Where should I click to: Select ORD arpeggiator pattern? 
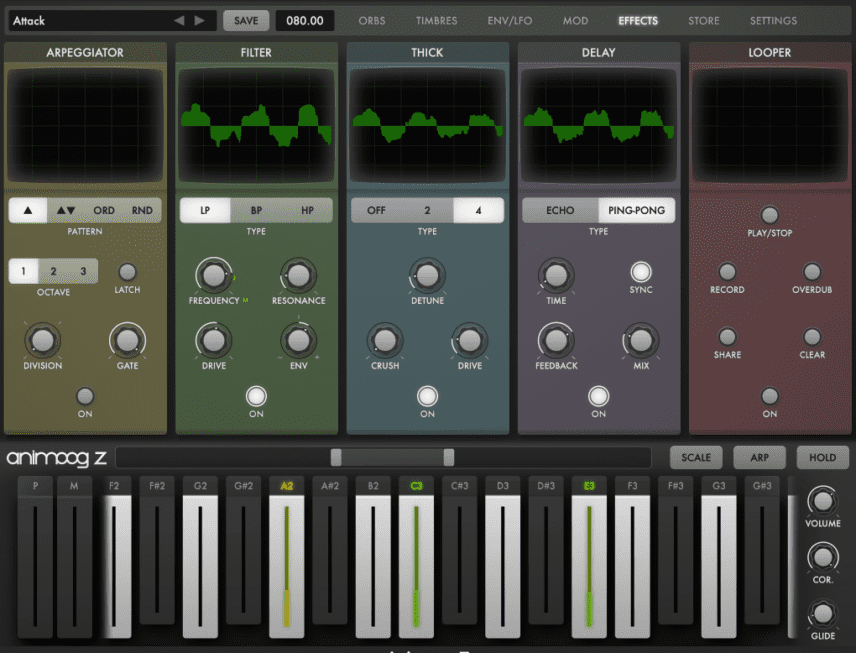[x=104, y=210]
